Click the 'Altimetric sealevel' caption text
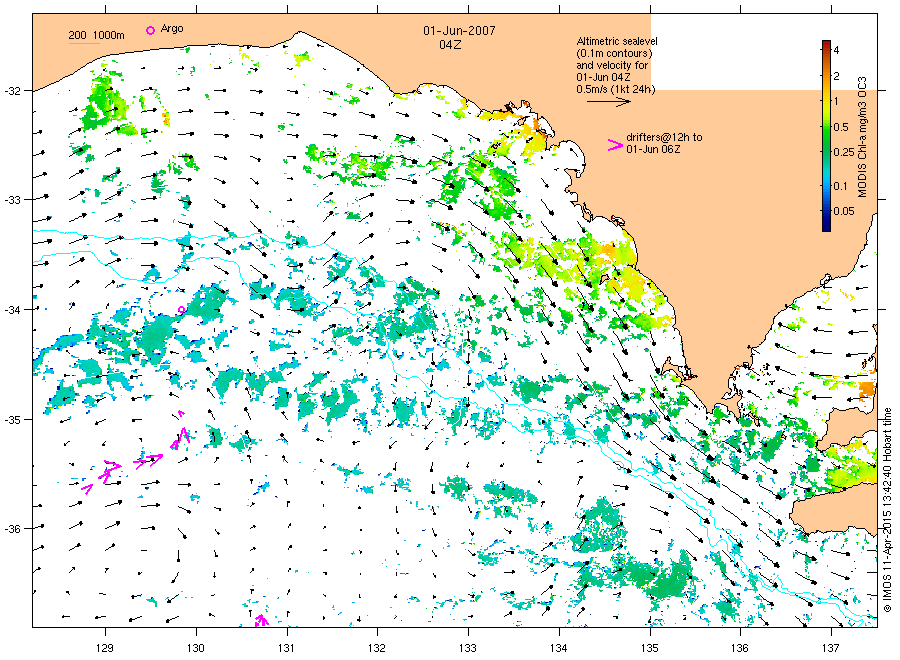 (x=617, y=41)
